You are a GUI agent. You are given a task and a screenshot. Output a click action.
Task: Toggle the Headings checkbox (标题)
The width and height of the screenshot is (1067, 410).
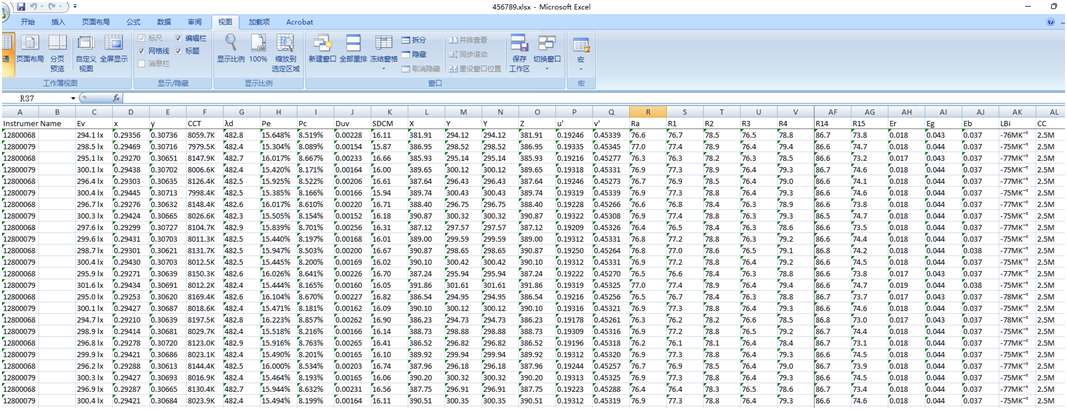click(180, 49)
